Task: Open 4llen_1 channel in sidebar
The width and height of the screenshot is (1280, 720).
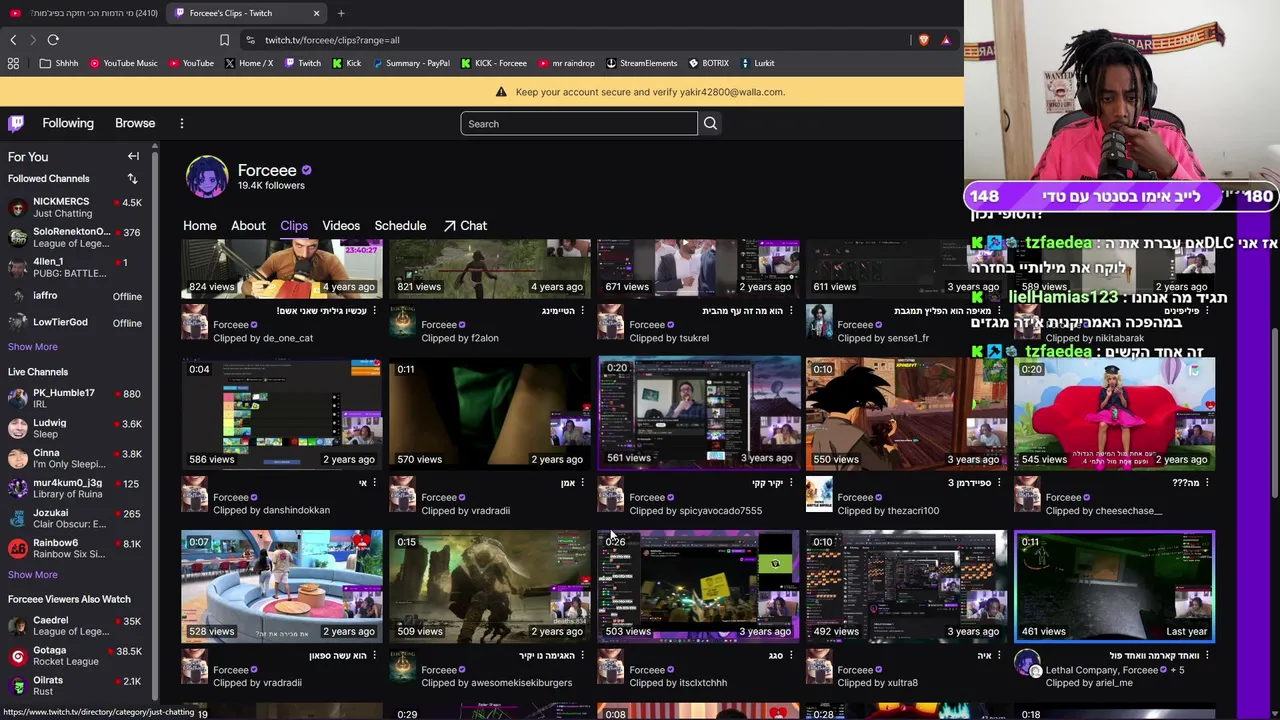Action: pyautogui.click(x=76, y=267)
